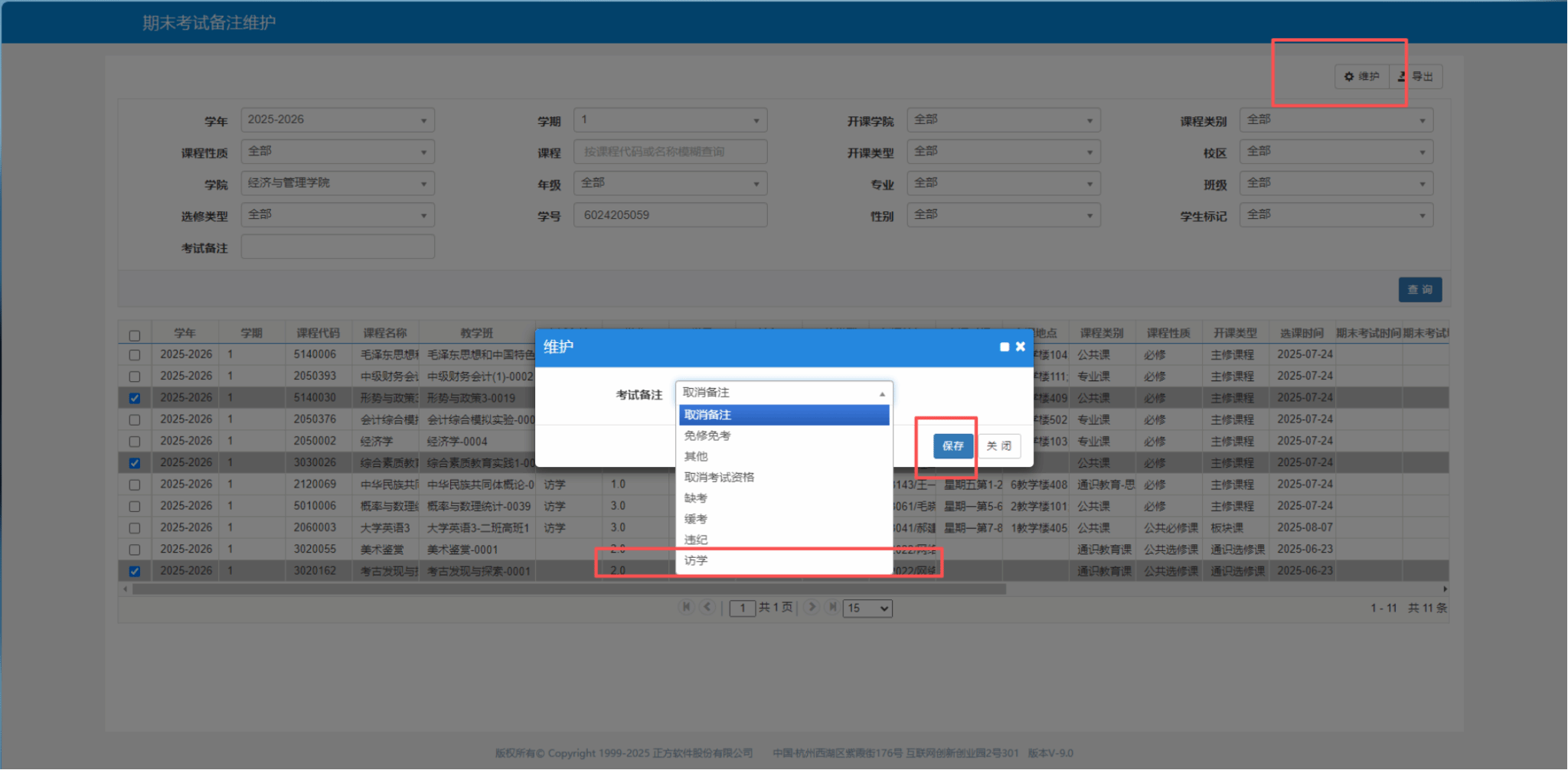
Task: Click the horizontal scrollbar under the table
Action: pyautogui.click(x=568, y=589)
